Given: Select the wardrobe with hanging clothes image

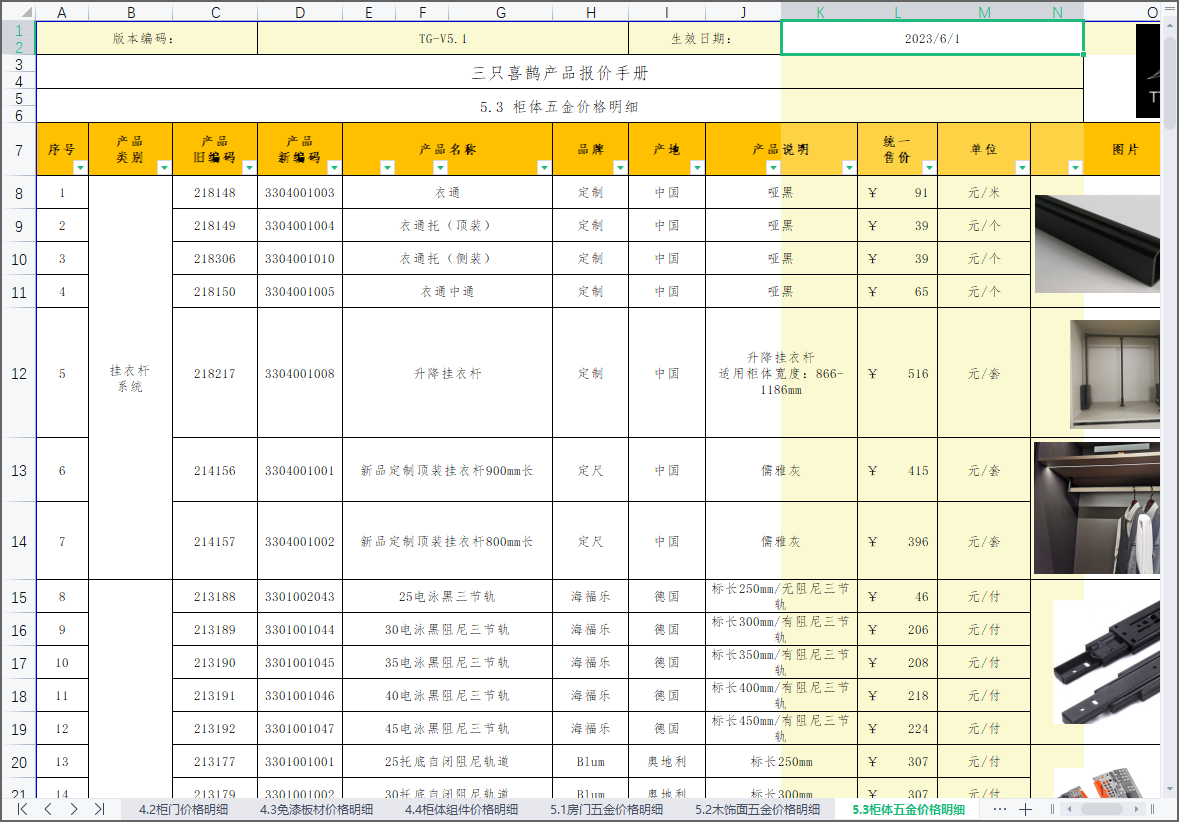Looking at the screenshot, I should click(1097, 508).
